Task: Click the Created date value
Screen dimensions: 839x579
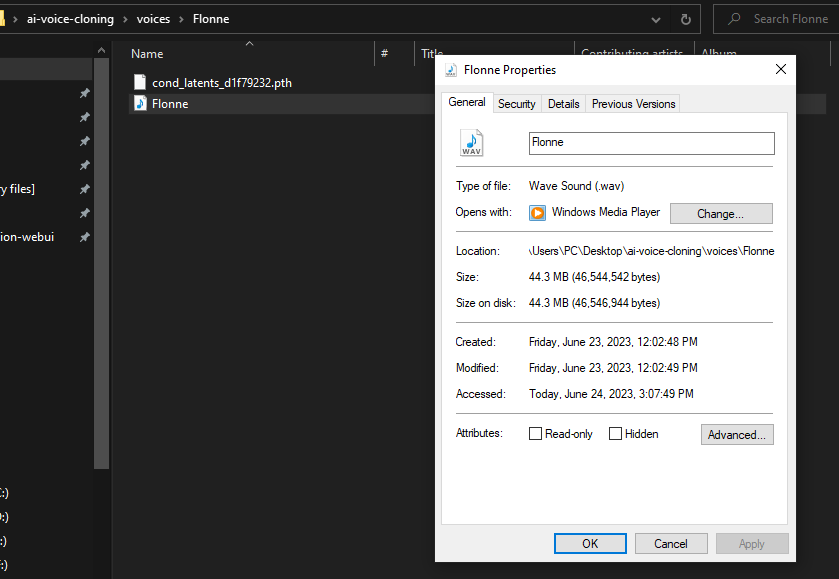Action: pyautogui.click(x=613, y=342)
